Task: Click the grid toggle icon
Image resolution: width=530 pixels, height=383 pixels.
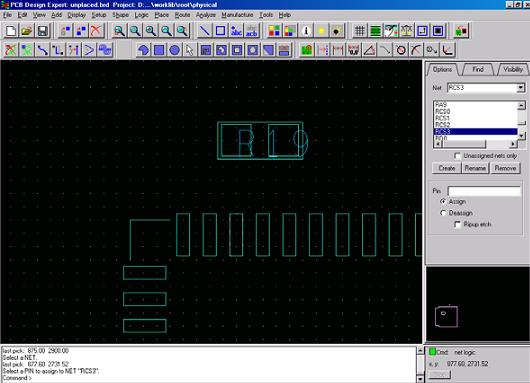Action: point(359,31)
